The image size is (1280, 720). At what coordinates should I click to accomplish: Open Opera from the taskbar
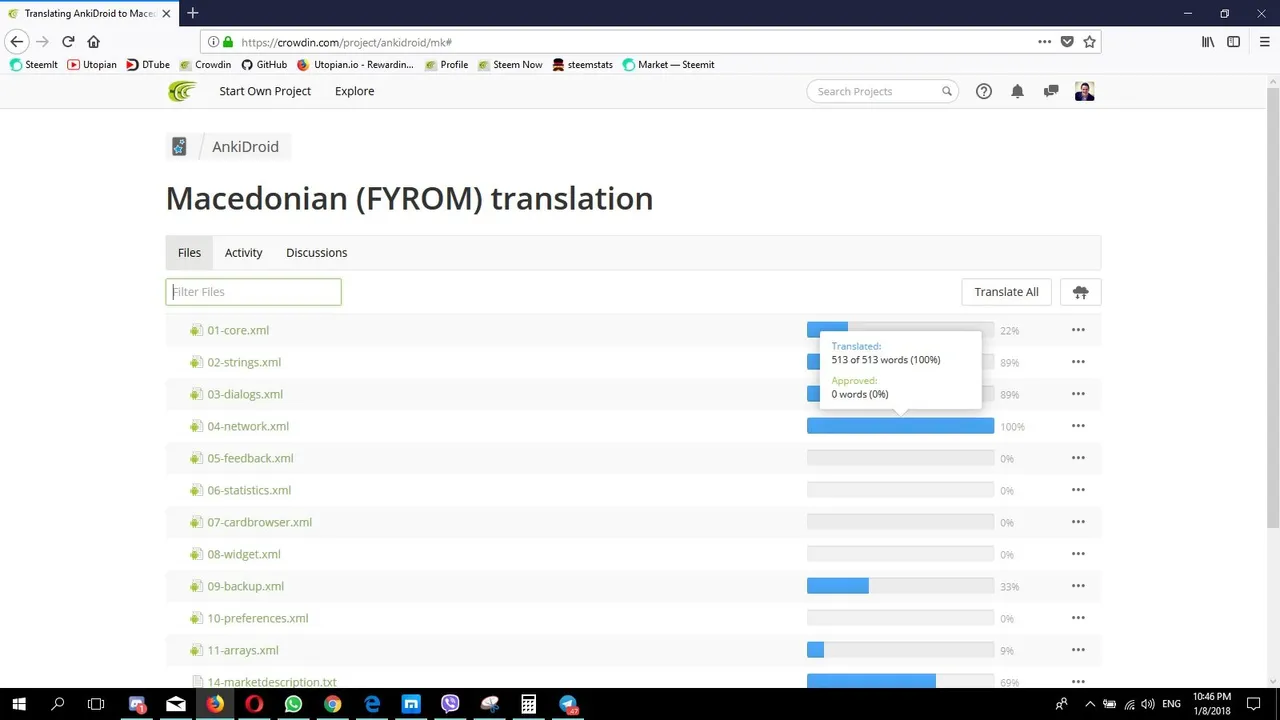pyautogui.click(x=254, y=704)
